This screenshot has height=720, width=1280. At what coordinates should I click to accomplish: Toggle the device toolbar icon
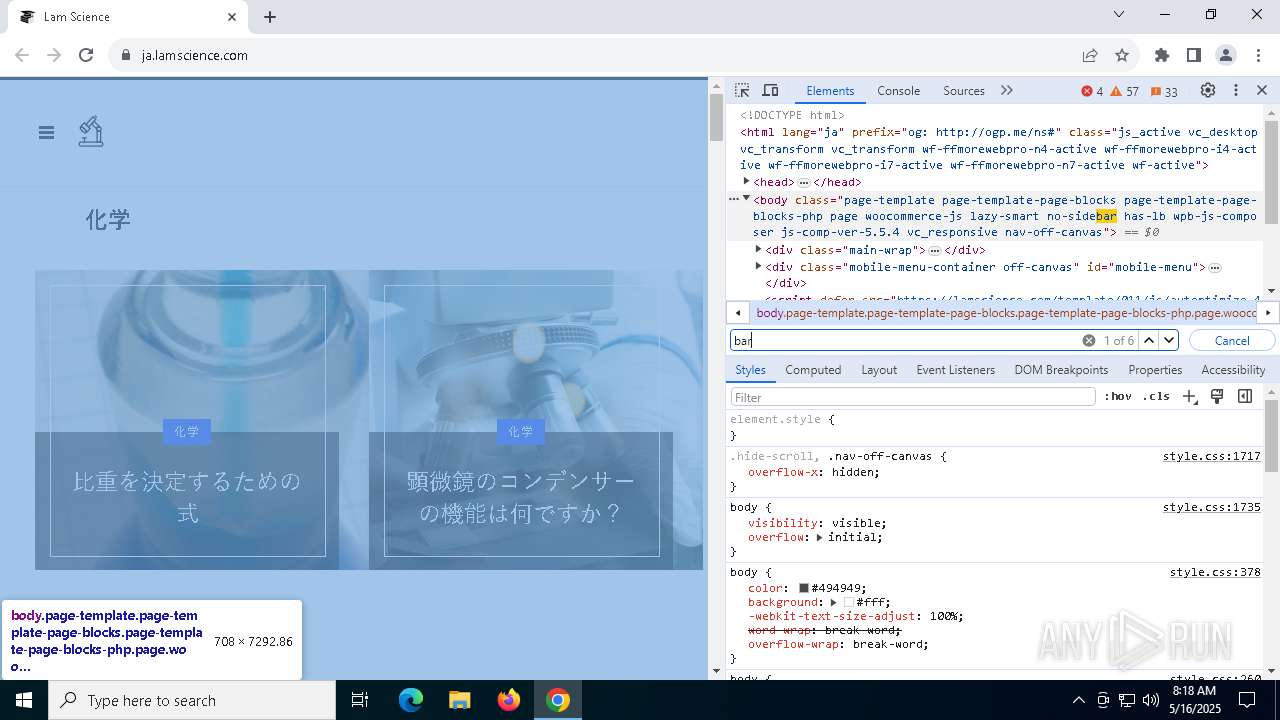point(770,90)
